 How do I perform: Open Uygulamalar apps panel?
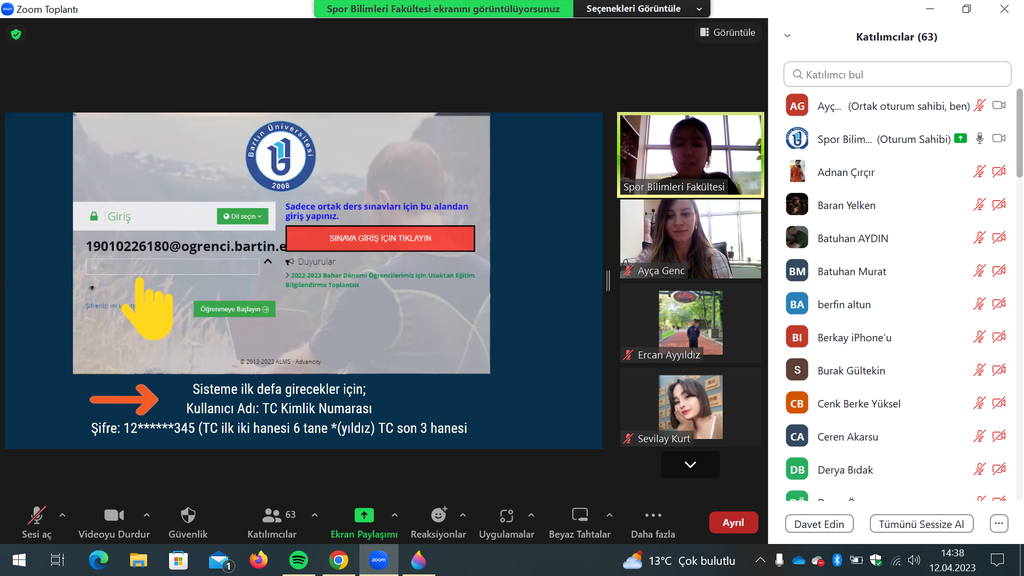[x=507, y=515]
